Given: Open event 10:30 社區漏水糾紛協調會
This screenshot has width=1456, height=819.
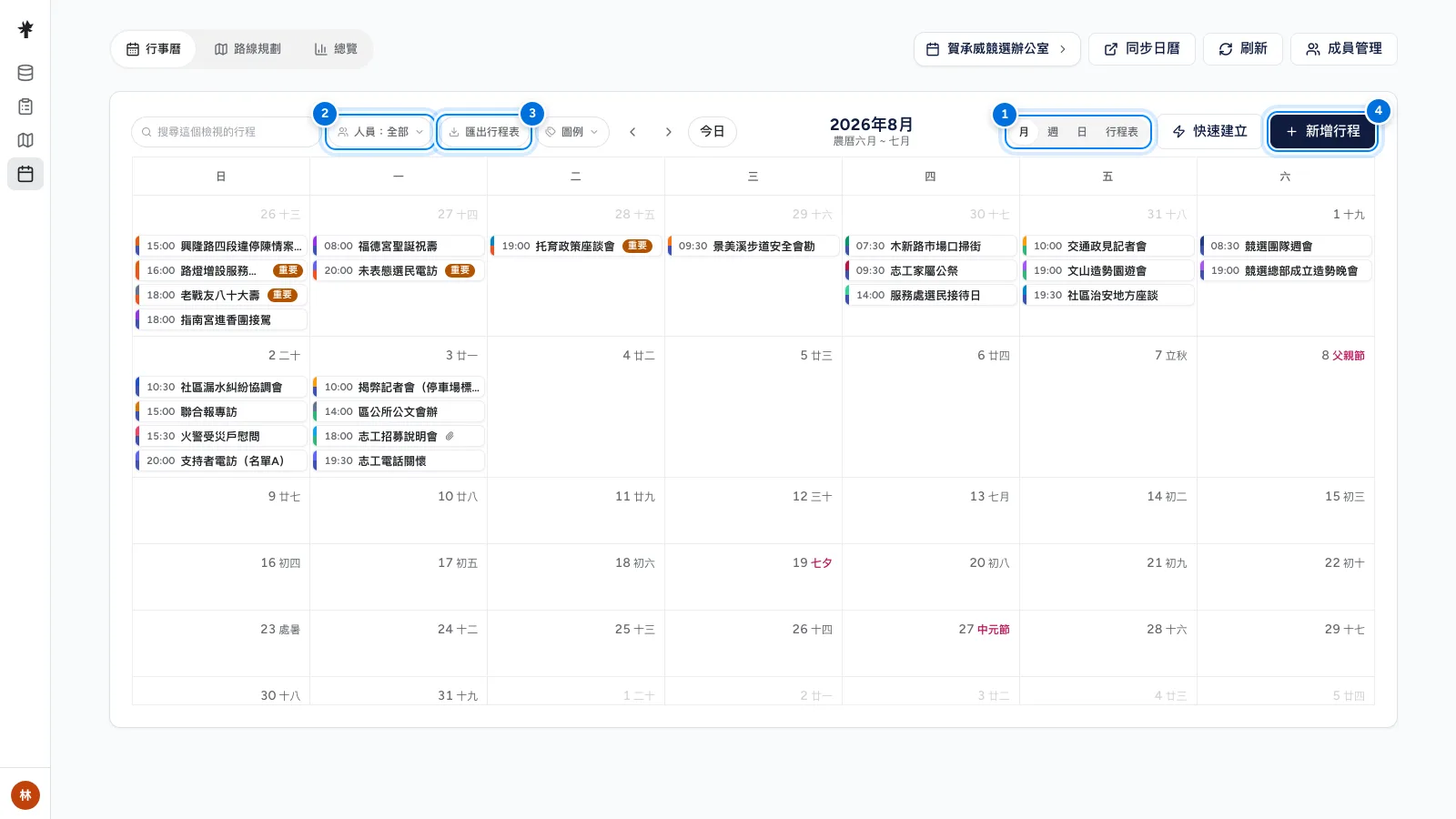Looking at the screenshot, I should pos(221,387).
